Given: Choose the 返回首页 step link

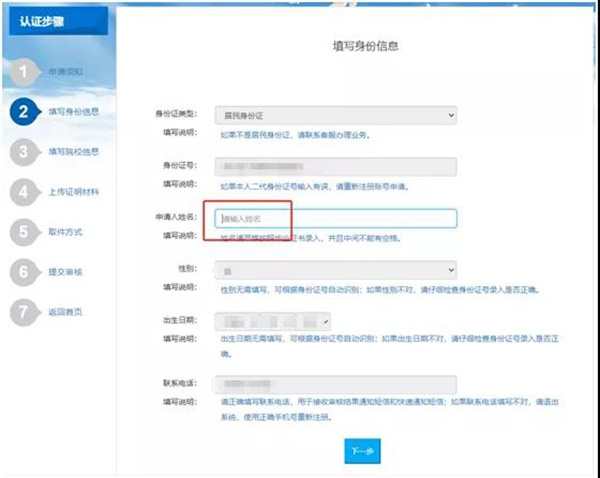Looking at the screenshot, I should (65, 312).
